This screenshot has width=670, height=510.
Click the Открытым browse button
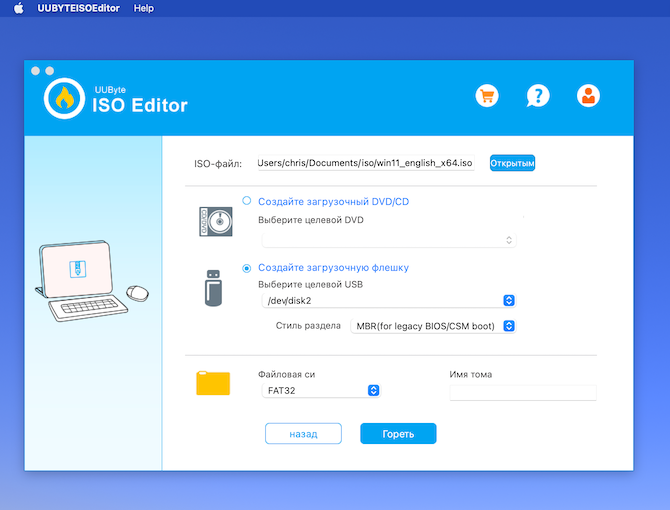tap(512, 163)
